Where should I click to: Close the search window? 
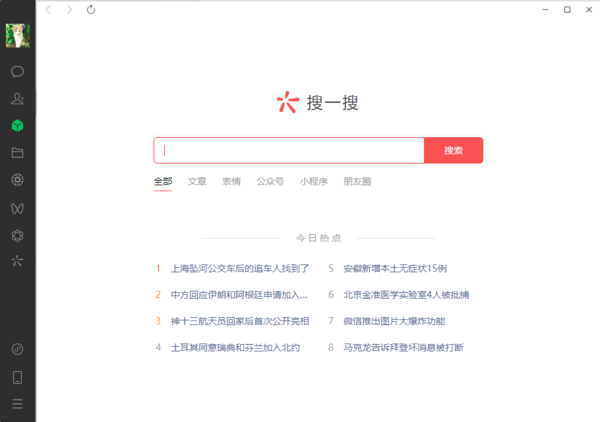pos(589,10)
